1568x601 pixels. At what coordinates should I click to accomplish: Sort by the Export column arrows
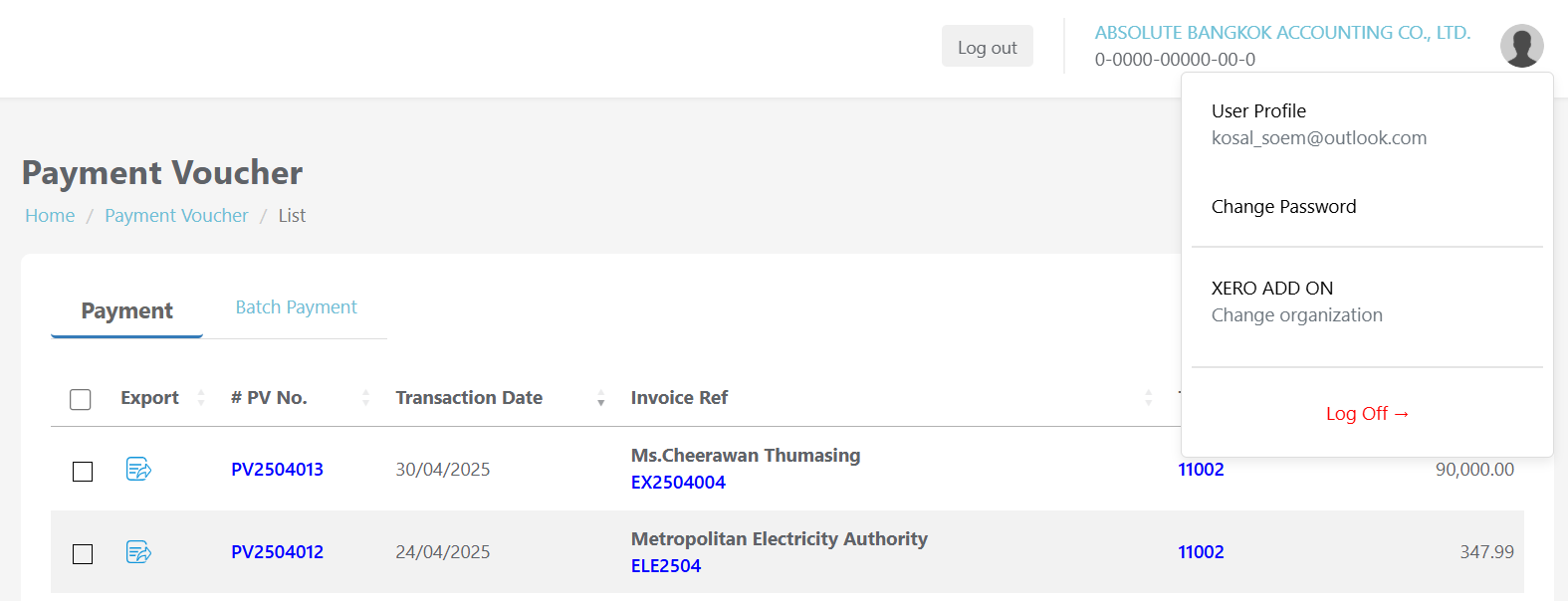pyautogui.click(x=201, y=398)
